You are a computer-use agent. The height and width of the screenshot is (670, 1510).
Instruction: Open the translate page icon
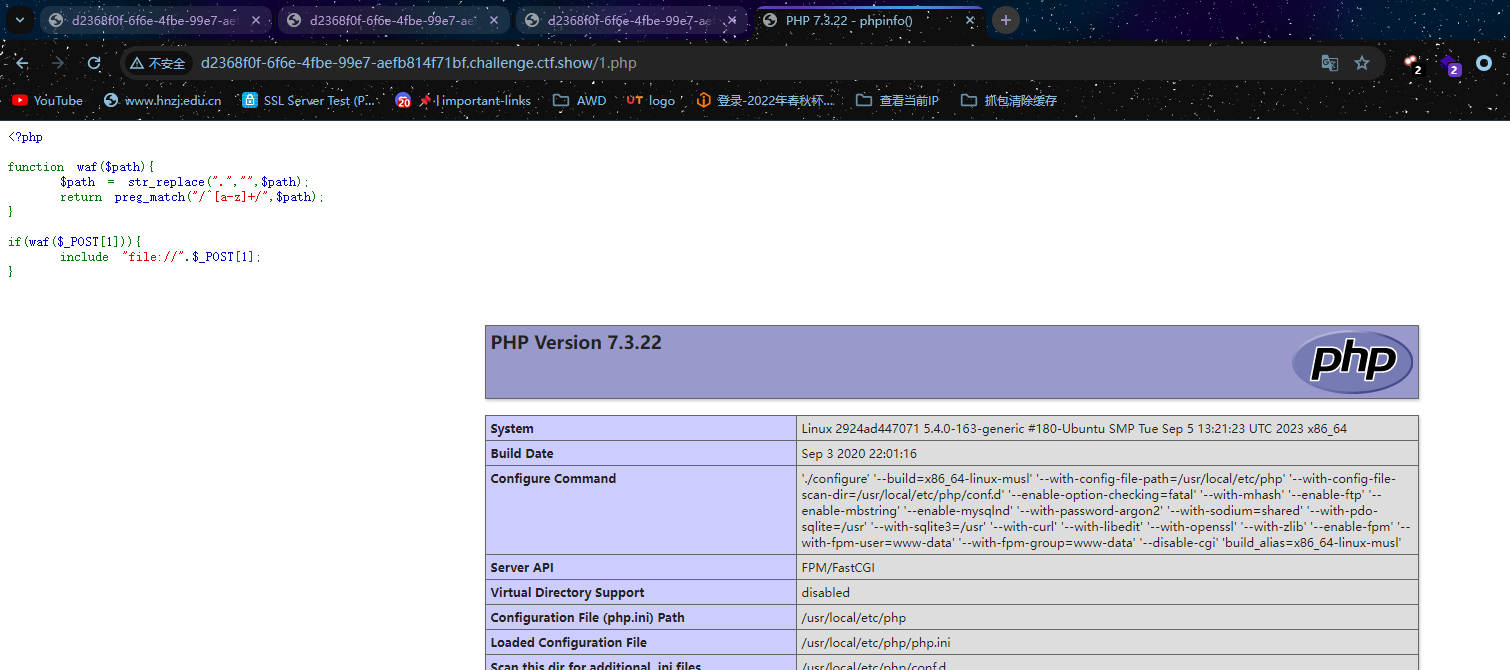(x=1329, y=63)
